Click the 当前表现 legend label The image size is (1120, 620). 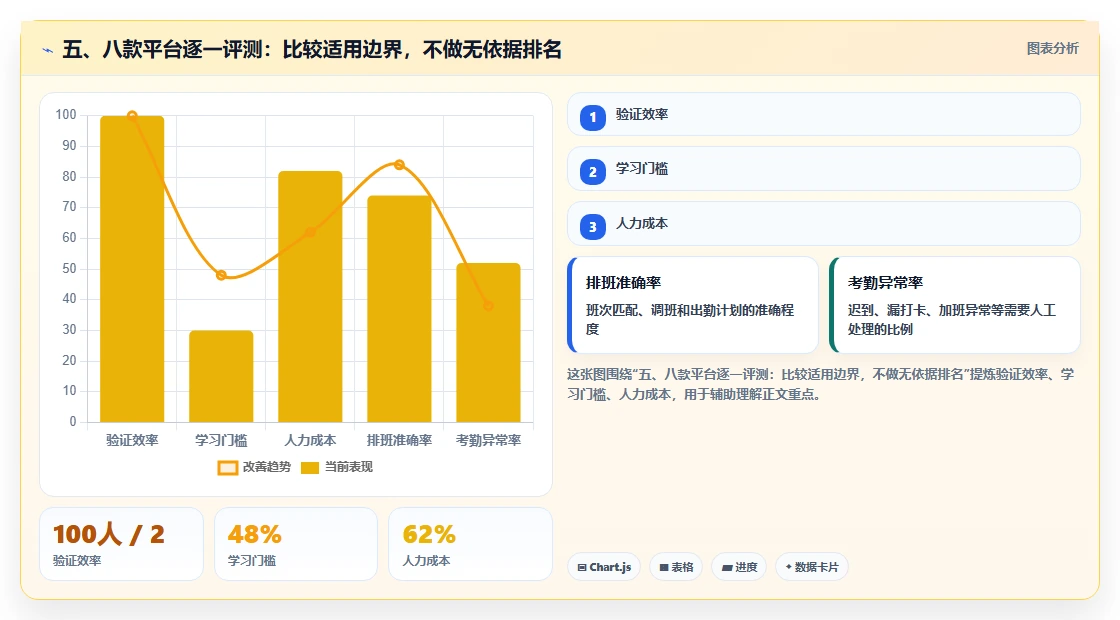tap(349, 467)
